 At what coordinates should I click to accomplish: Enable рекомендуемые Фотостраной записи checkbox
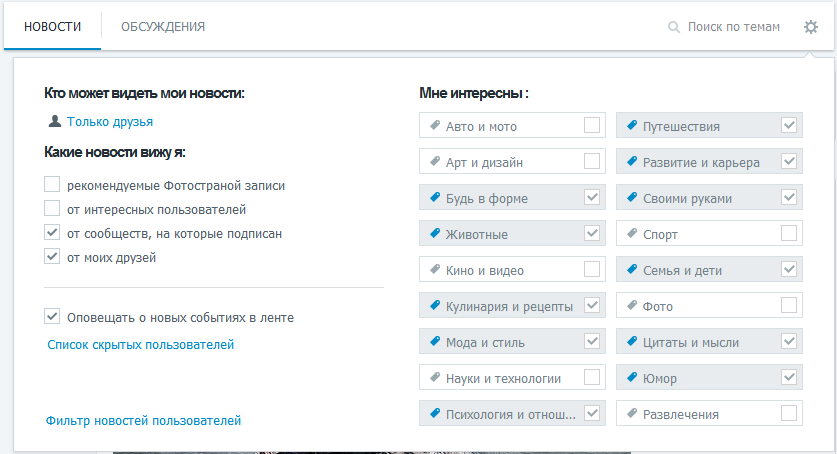pyautogui.click(x=52, y=185)
